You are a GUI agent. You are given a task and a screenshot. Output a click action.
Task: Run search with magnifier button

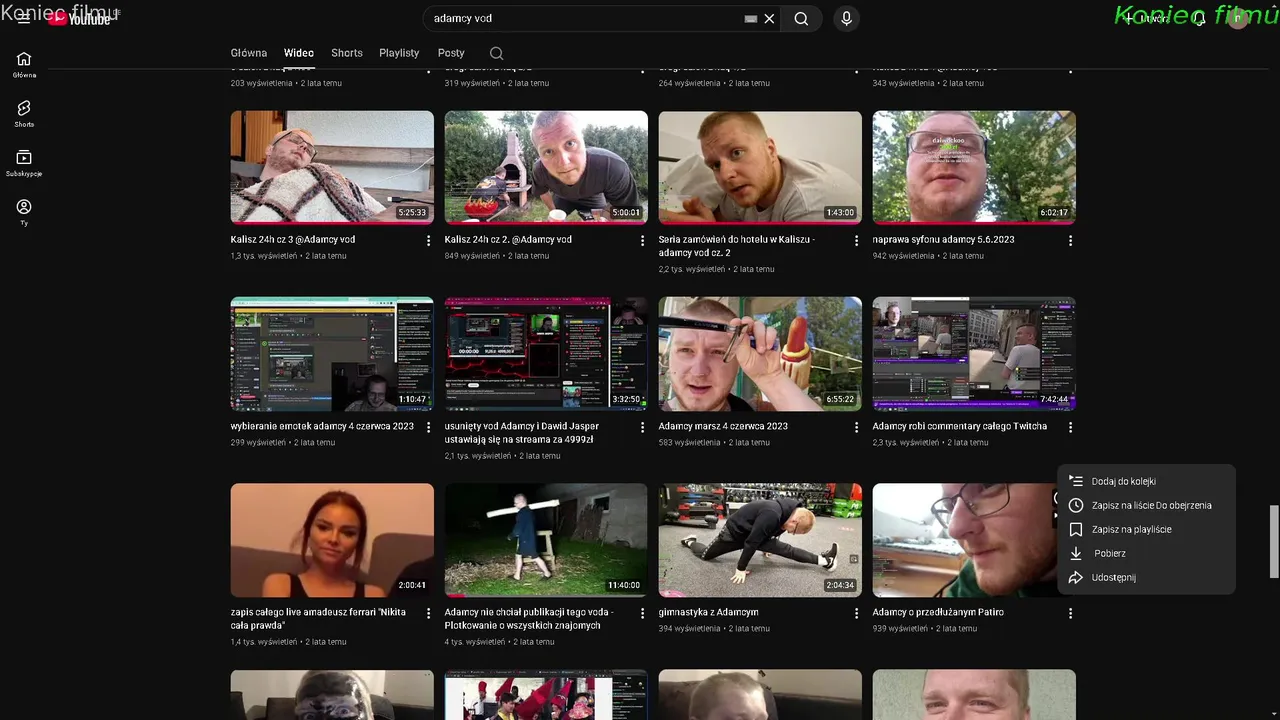click(x=801, y=18)
